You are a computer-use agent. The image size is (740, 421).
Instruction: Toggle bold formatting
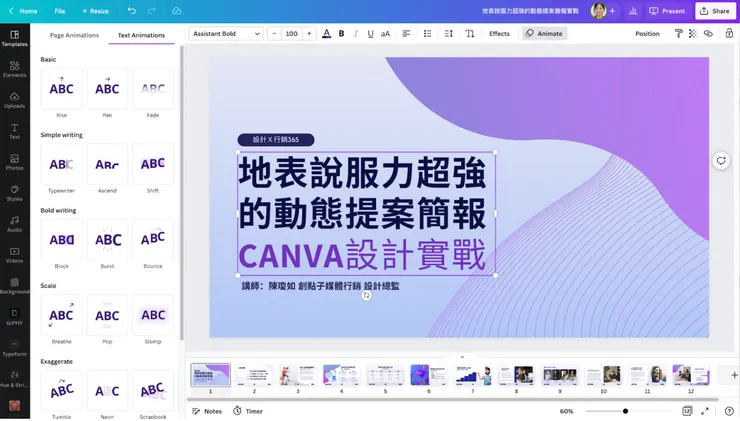coord(341,34)
